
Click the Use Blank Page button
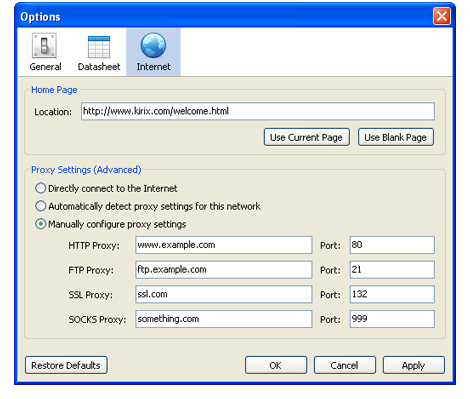pos(396,137)
